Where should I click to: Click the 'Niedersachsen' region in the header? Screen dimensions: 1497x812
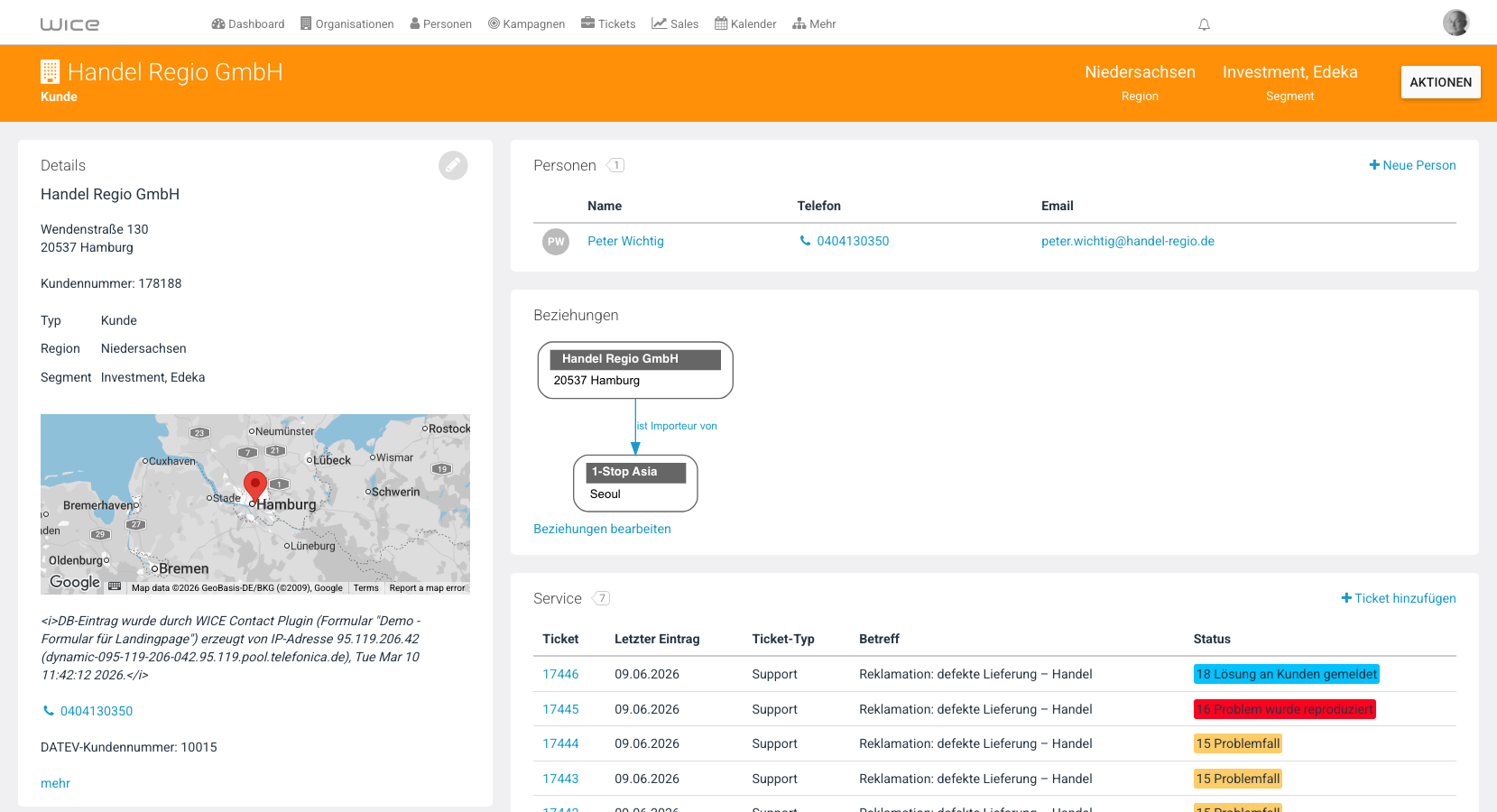[x=1141, y=72]
